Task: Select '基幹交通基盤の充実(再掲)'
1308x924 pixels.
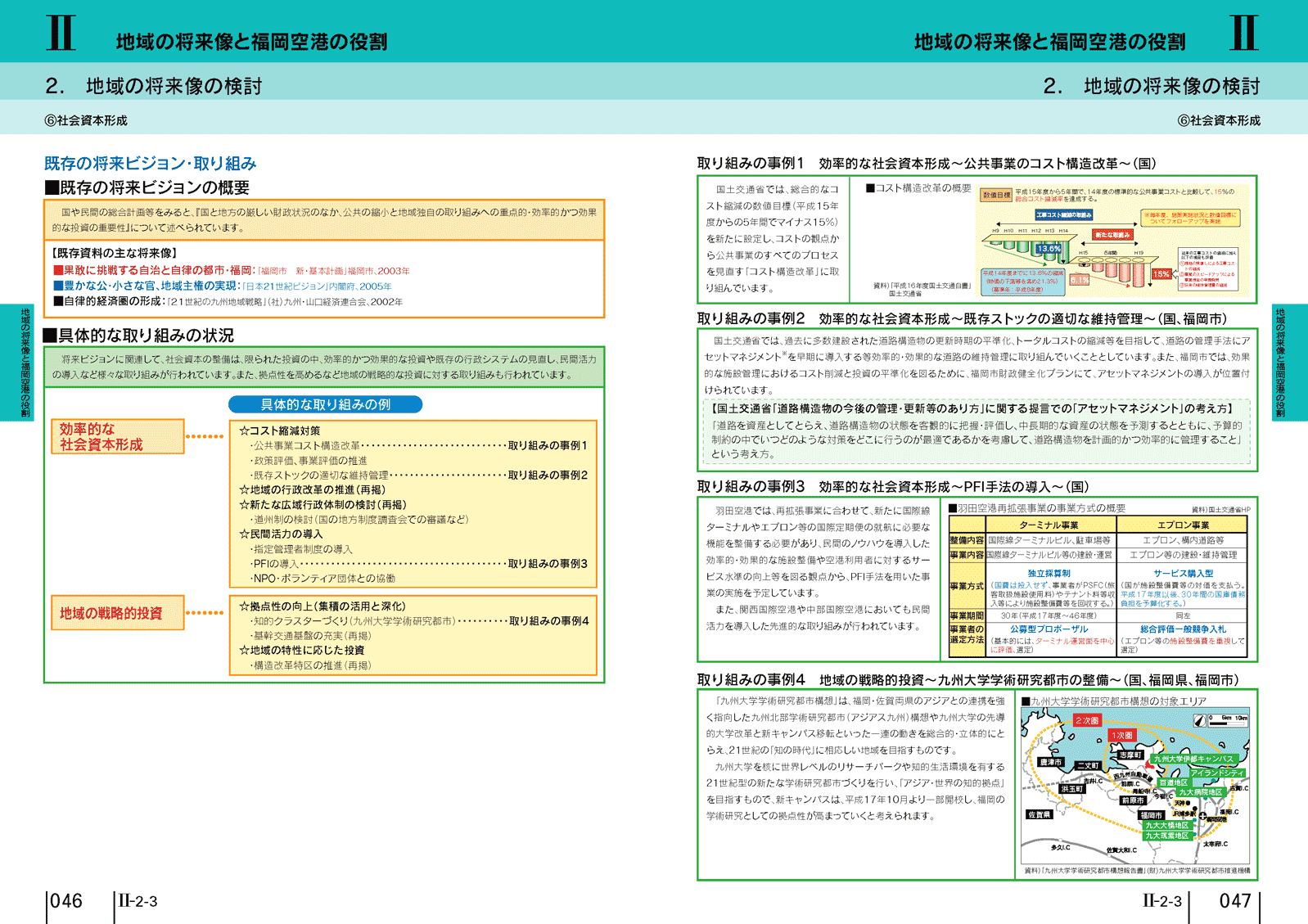Action: (x=310, y=636)
